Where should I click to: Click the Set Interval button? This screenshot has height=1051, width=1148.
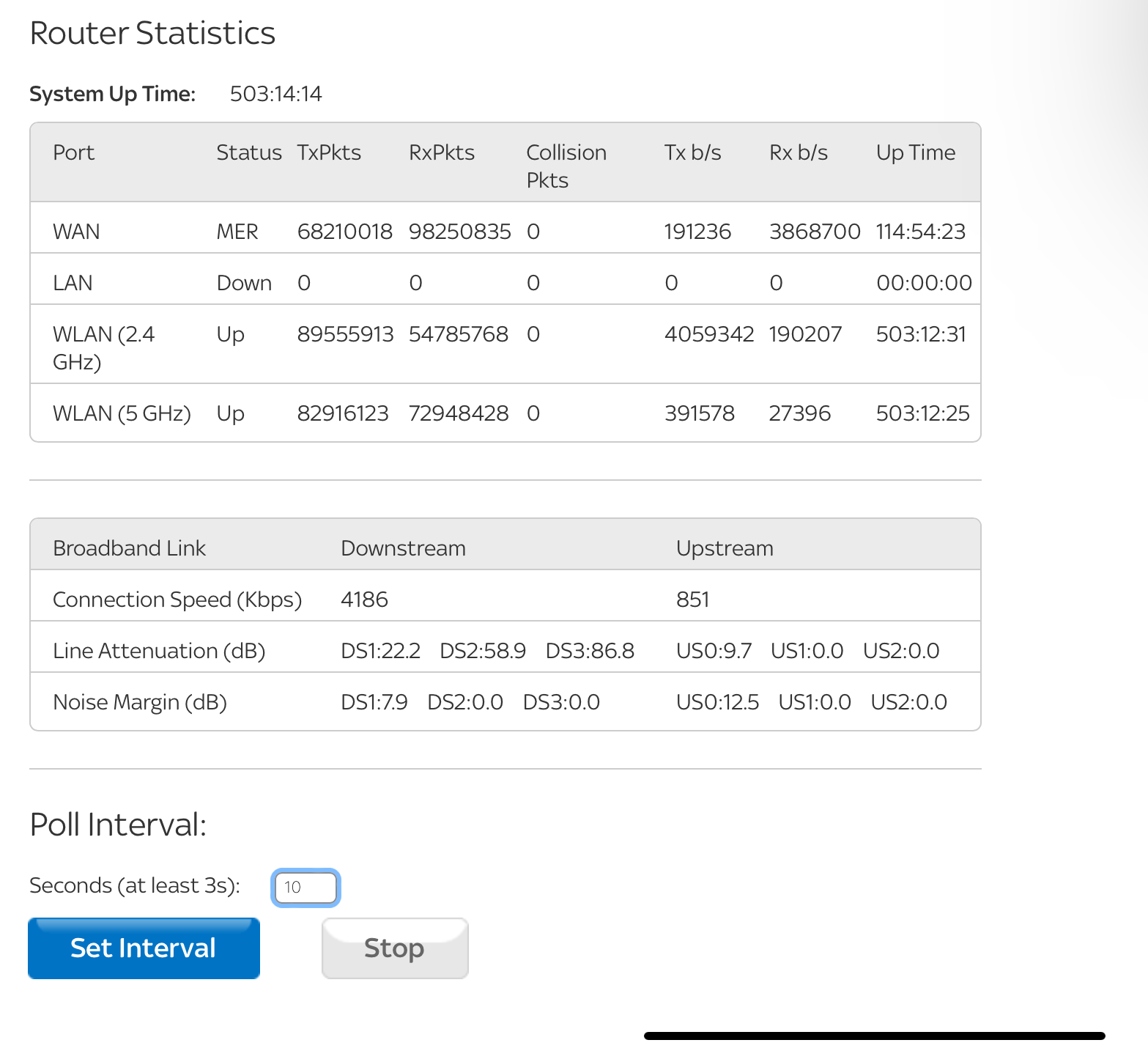[144, 948]
